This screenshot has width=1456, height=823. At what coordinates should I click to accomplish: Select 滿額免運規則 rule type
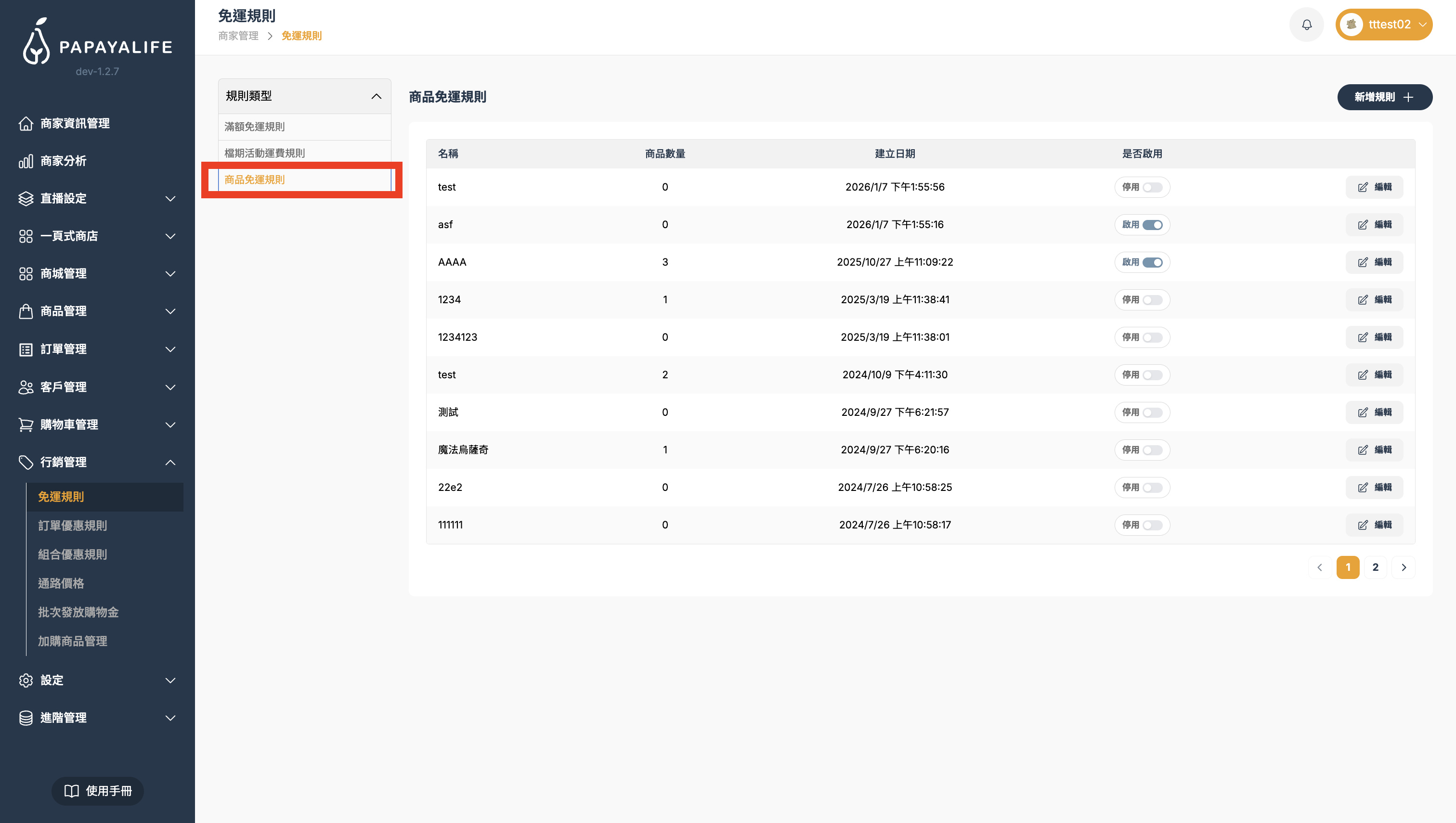(254, 127)
